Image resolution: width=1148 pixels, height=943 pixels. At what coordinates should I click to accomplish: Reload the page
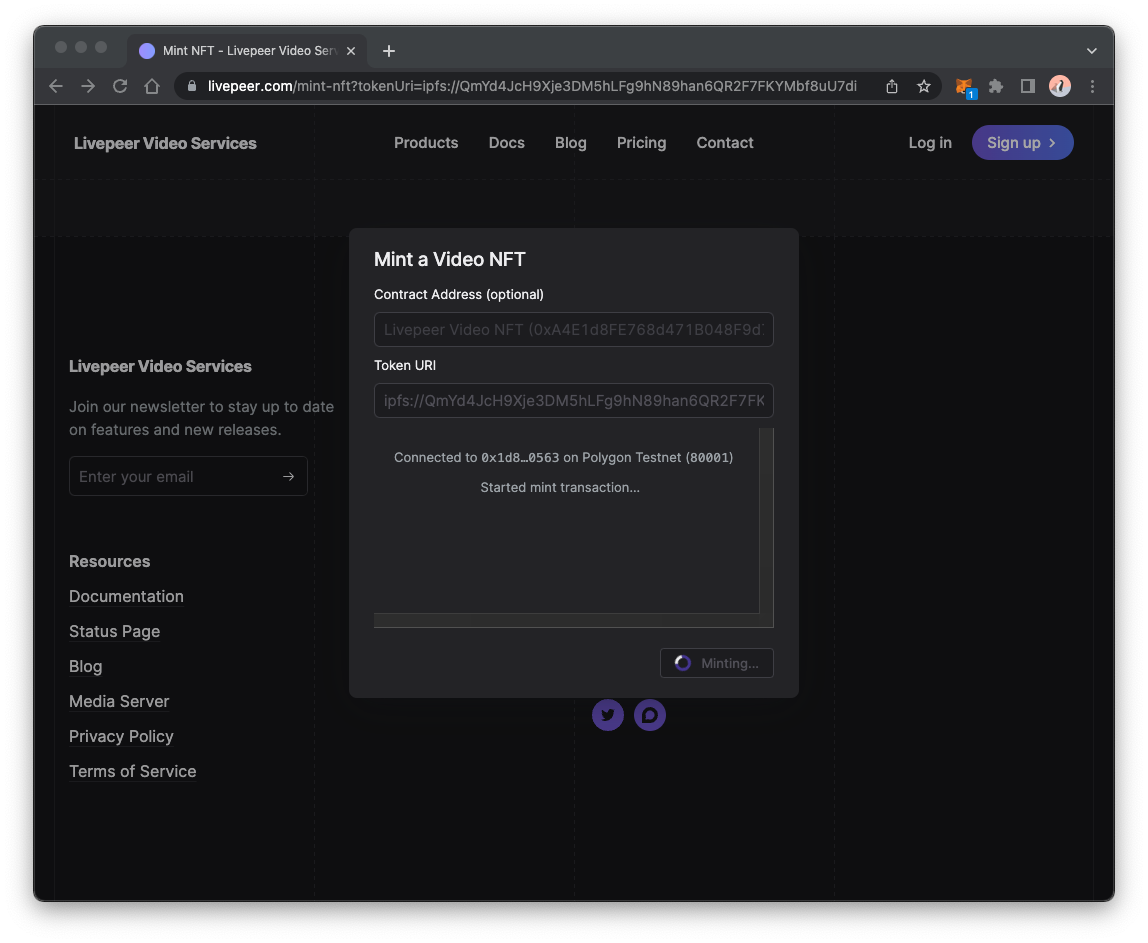[120, 86]
